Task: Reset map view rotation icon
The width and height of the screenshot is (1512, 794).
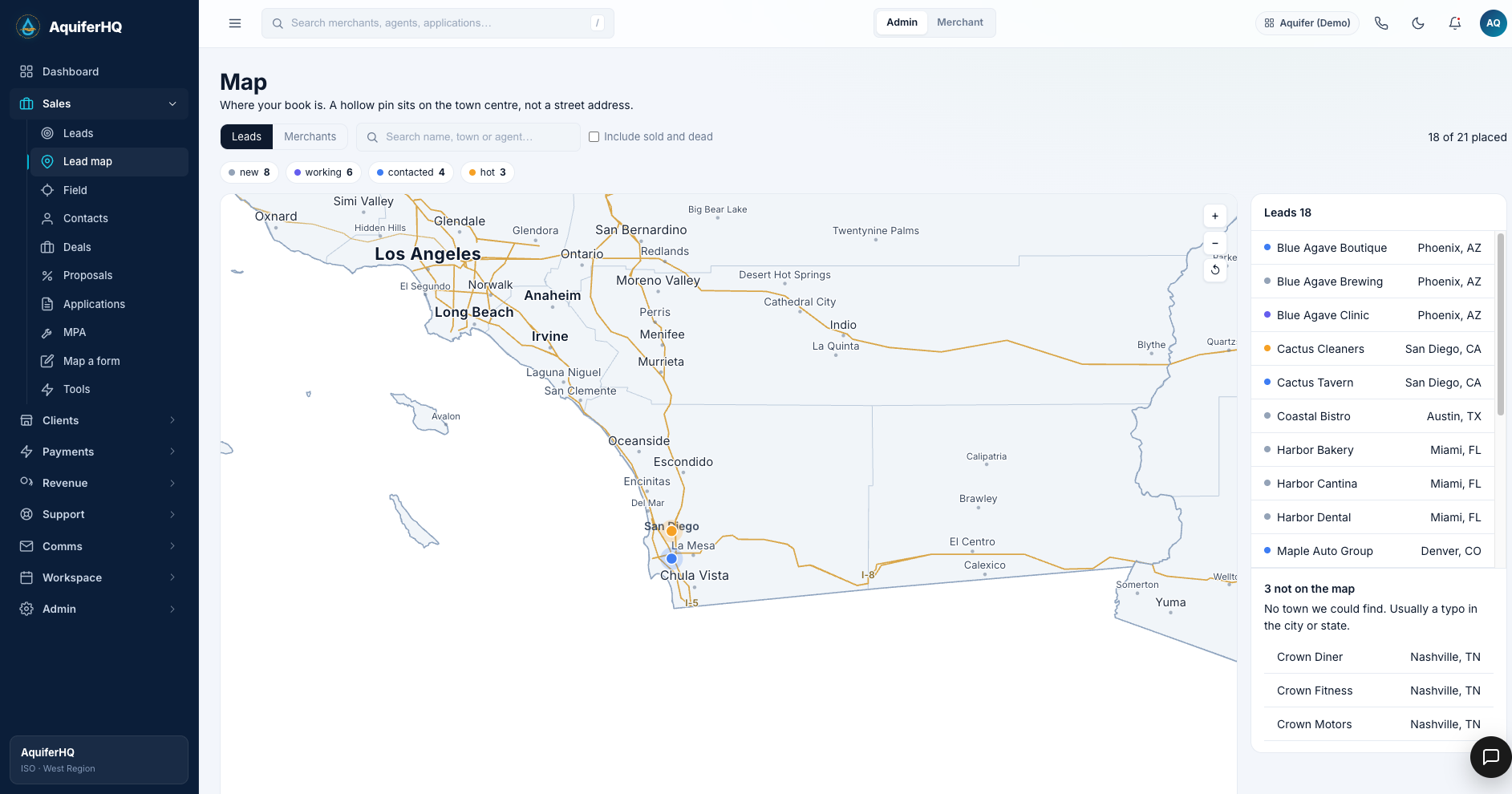Action: [1215, 270]
